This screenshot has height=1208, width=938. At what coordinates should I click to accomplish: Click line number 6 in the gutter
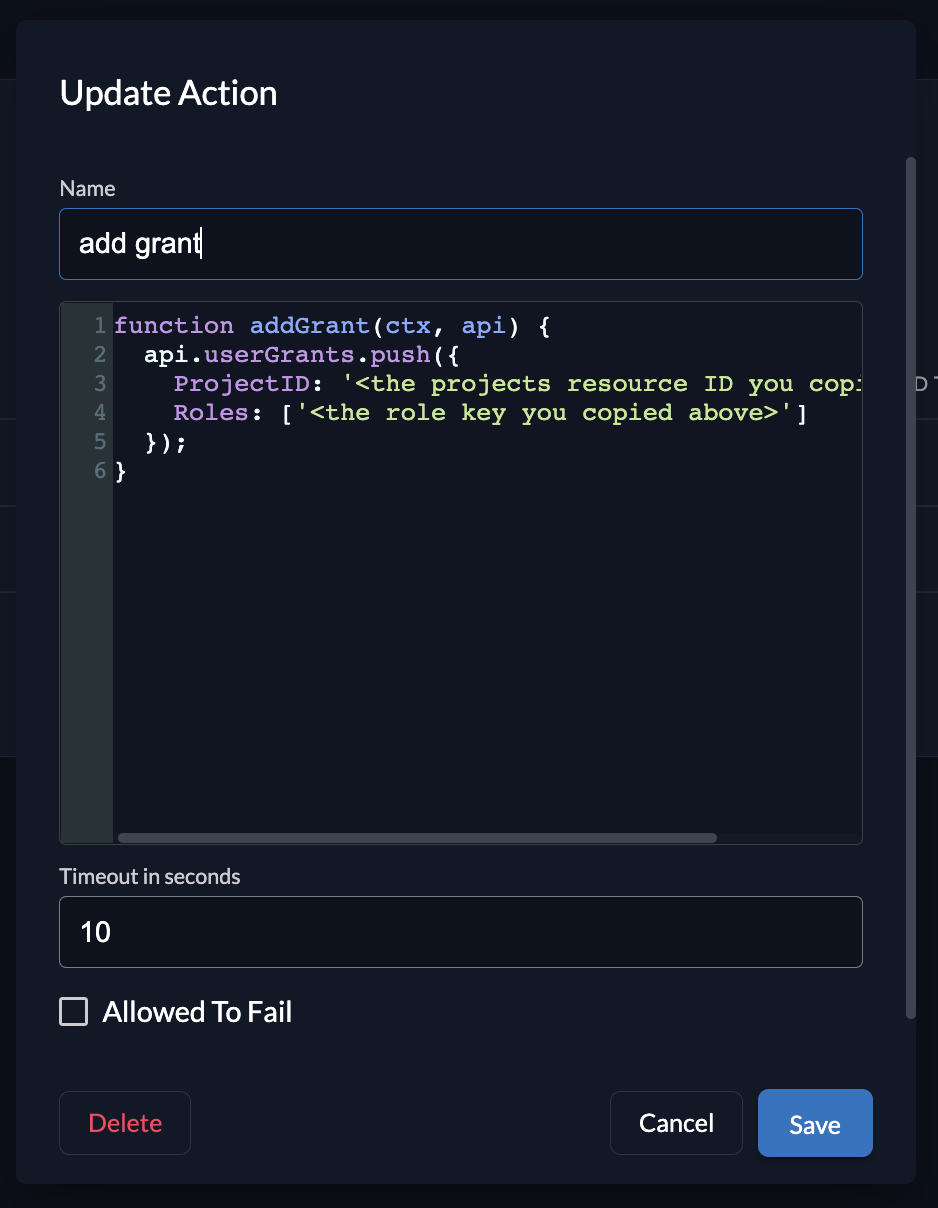click(100, 471)
